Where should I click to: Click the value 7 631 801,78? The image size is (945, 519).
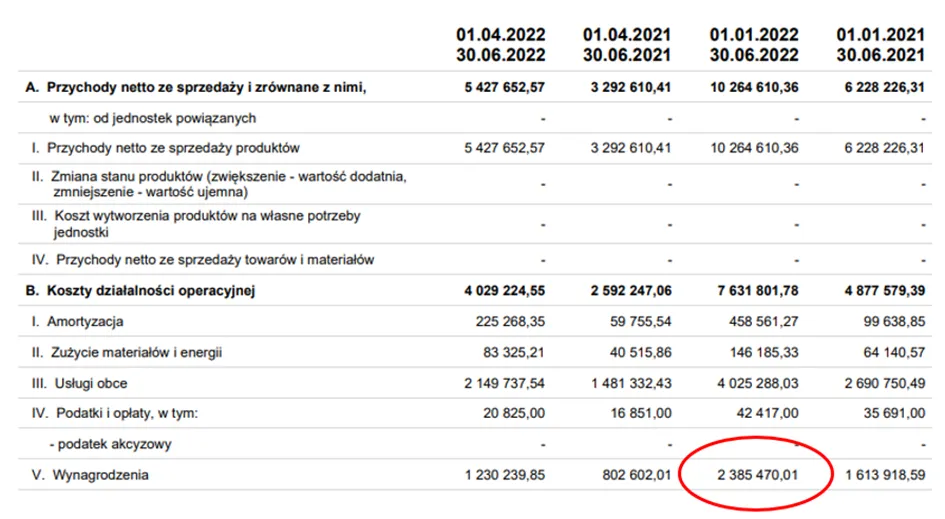(x=758, y=291)
